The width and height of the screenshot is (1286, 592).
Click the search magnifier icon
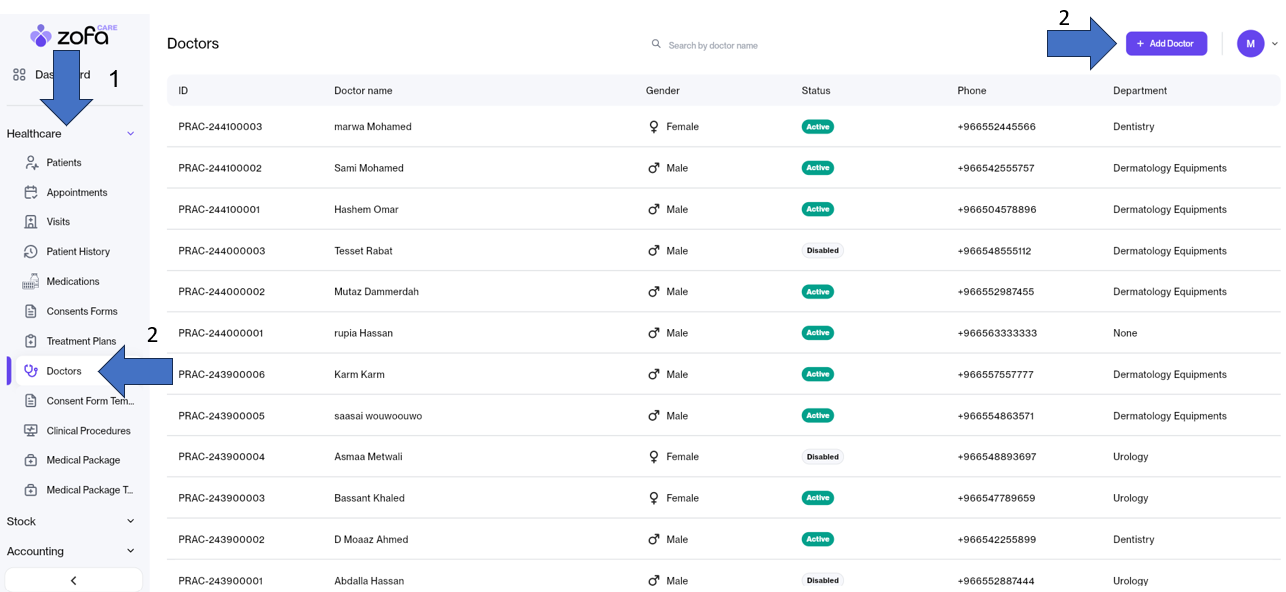pyautogui.click(x=656, y=44)
